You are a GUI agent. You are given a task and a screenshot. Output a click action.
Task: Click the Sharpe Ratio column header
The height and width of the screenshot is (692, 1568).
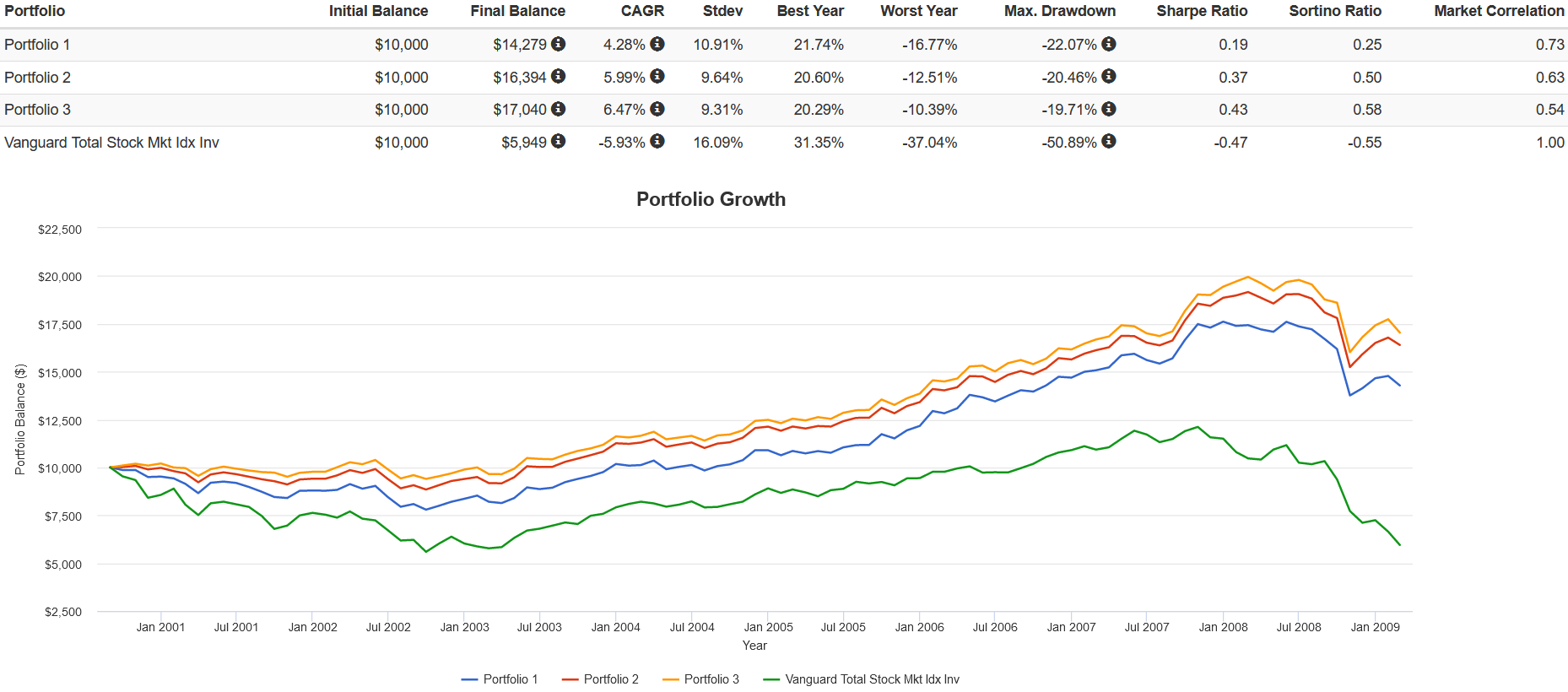click(1201, 11)
